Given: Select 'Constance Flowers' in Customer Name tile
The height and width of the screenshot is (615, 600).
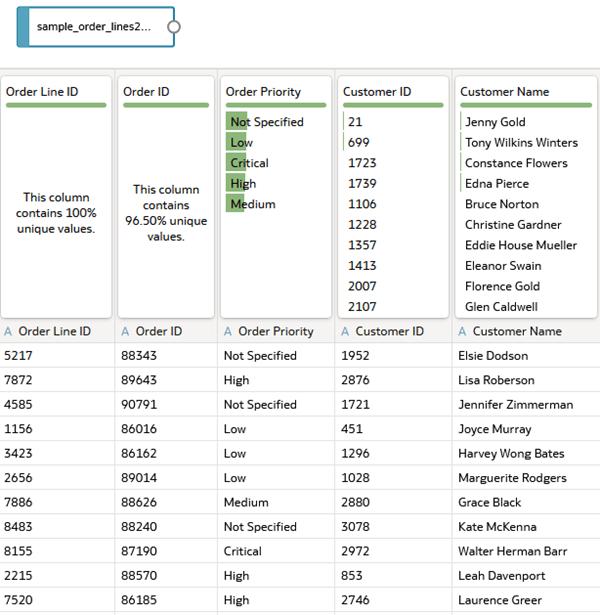Looking at the screenshot, I should click(516, 163).
